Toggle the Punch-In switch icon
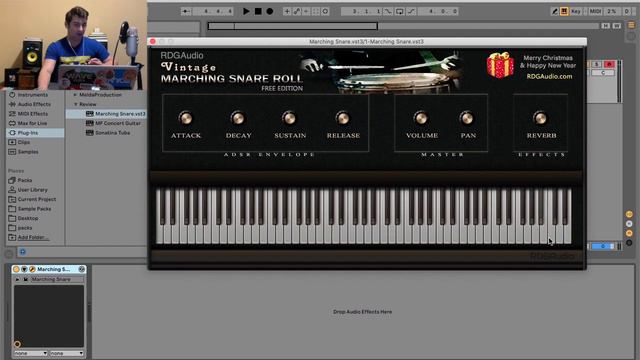 [x=388, y=11]
